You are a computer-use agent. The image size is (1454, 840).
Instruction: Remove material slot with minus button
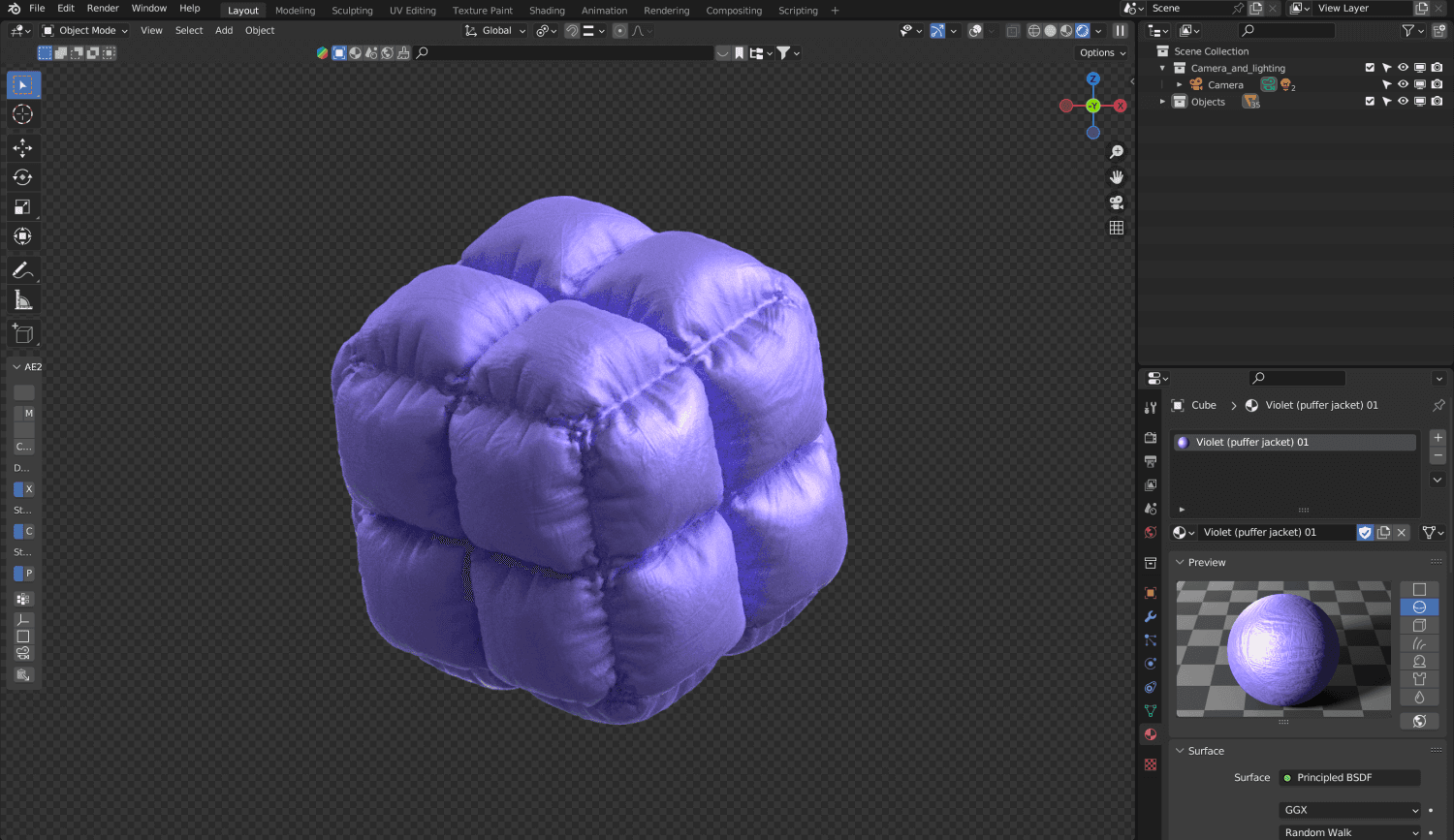[1438, 455]
